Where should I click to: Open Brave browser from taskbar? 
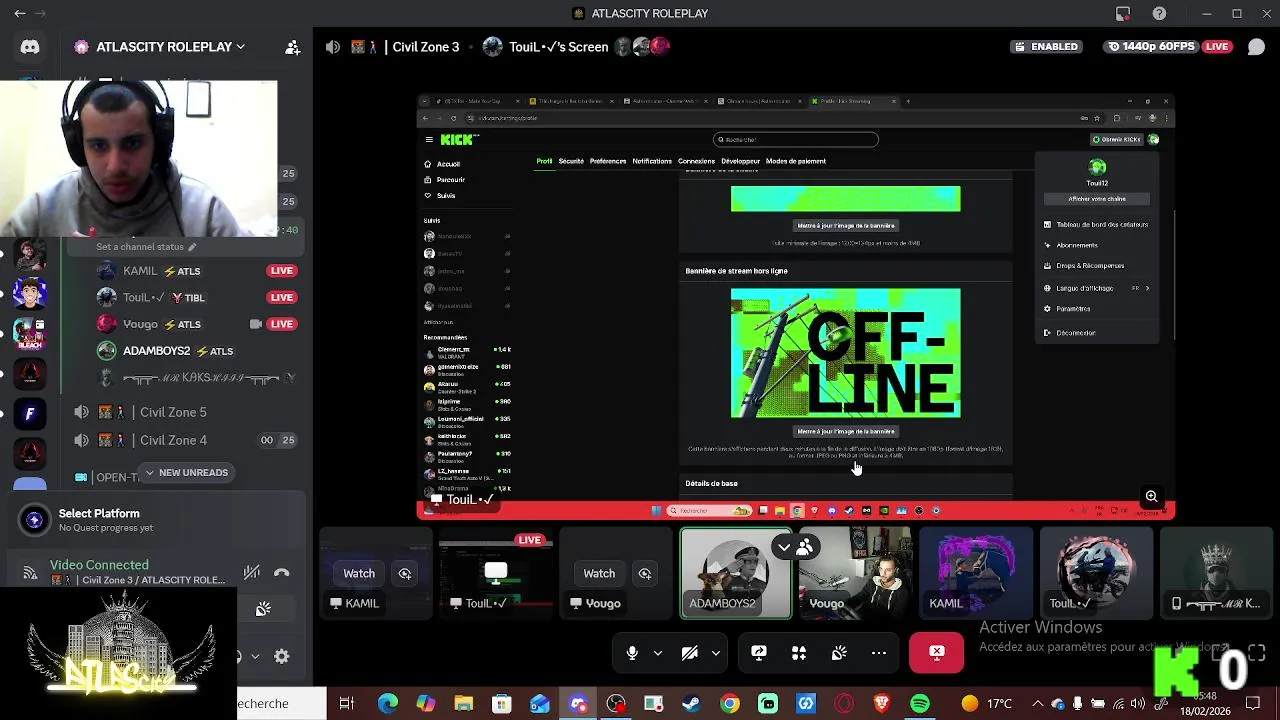tap(882, 704)
